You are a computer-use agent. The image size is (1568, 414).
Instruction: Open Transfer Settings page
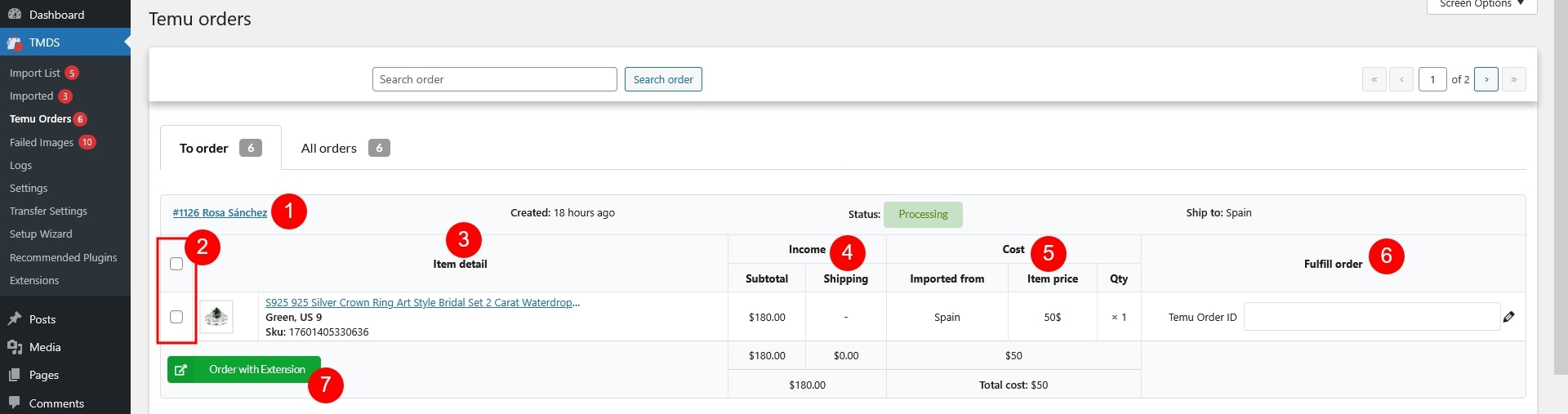coord(48,211)
